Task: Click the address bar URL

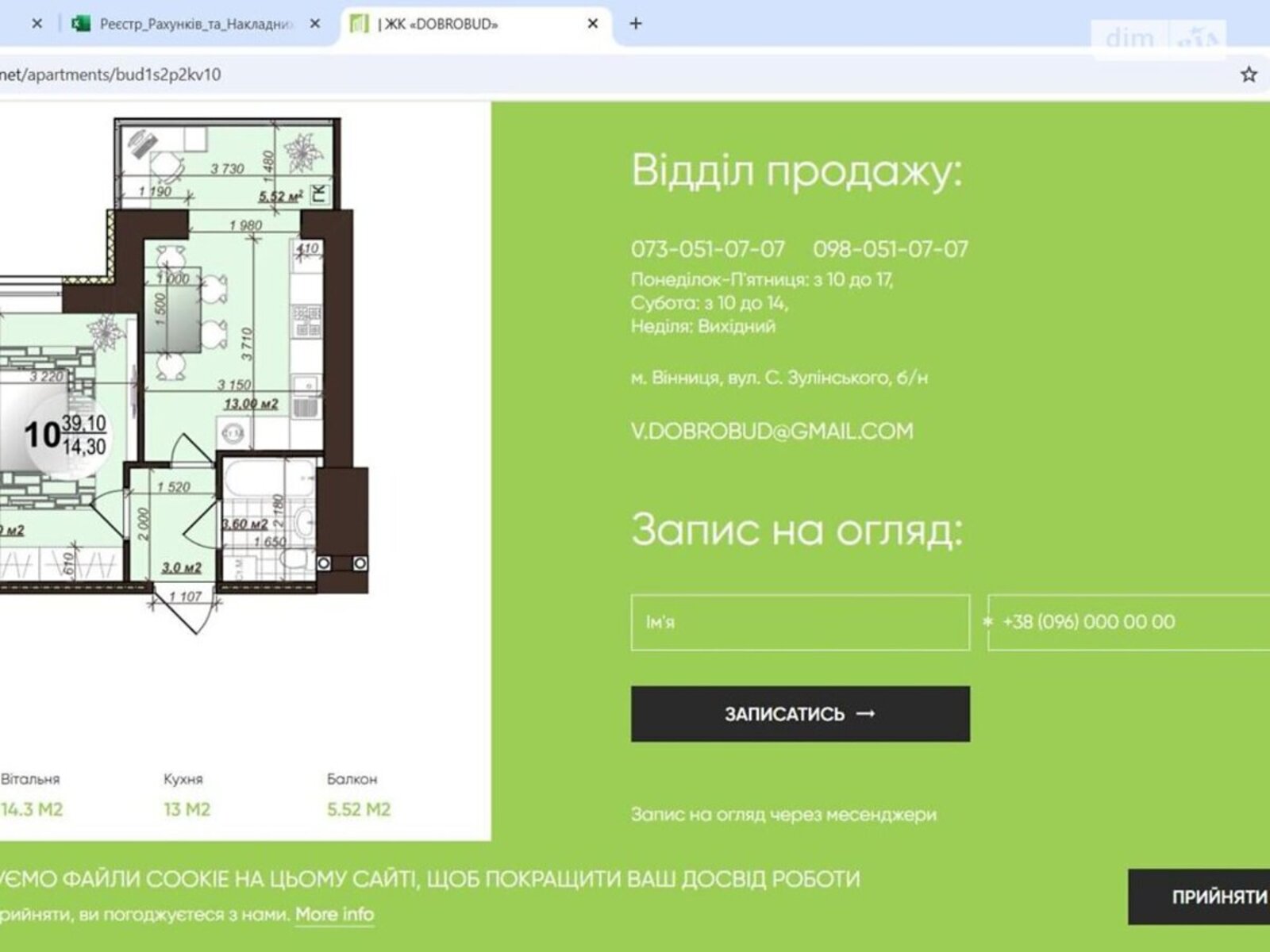Action: 111,75
